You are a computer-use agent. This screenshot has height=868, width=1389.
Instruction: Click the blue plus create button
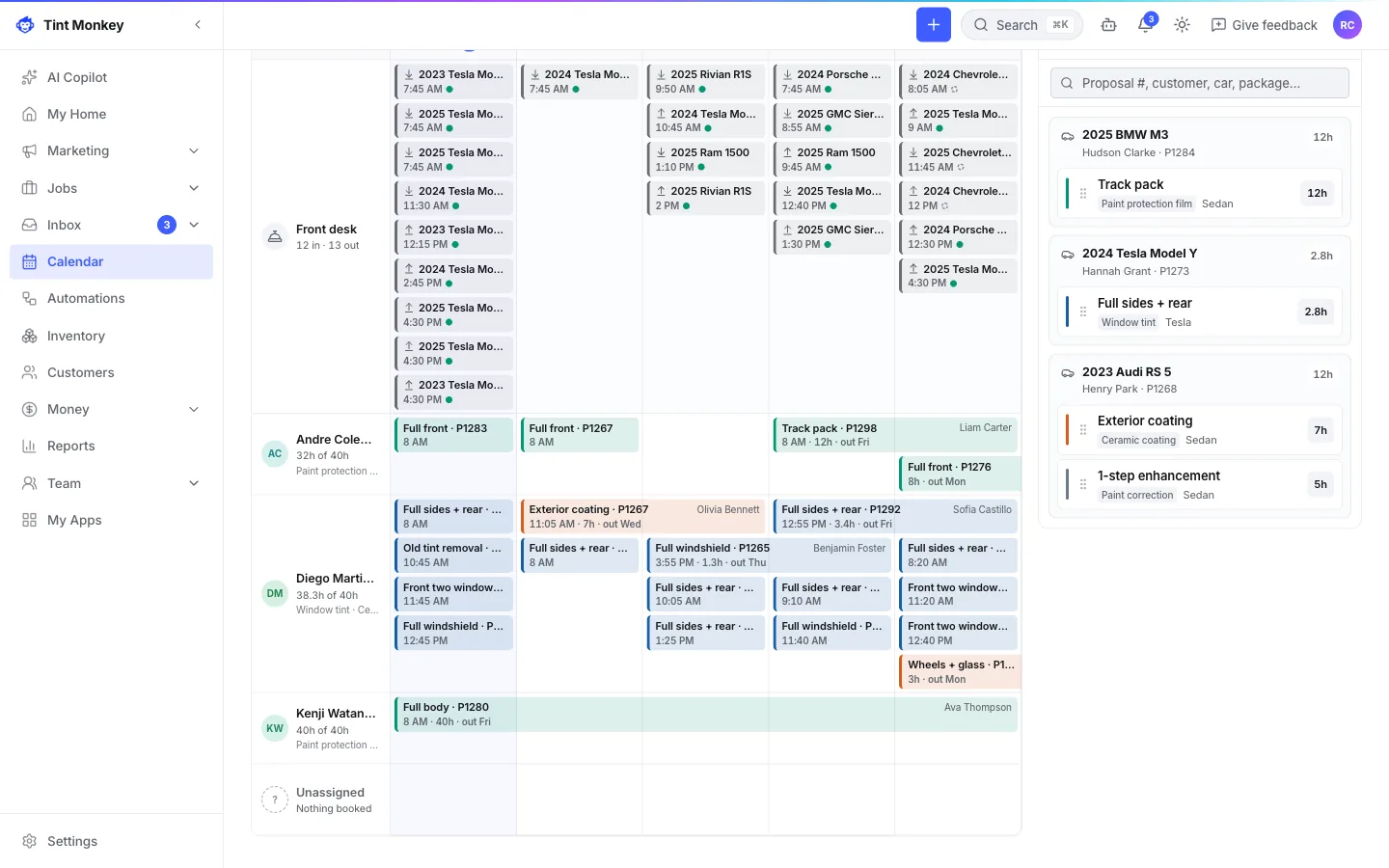[934, 25]
